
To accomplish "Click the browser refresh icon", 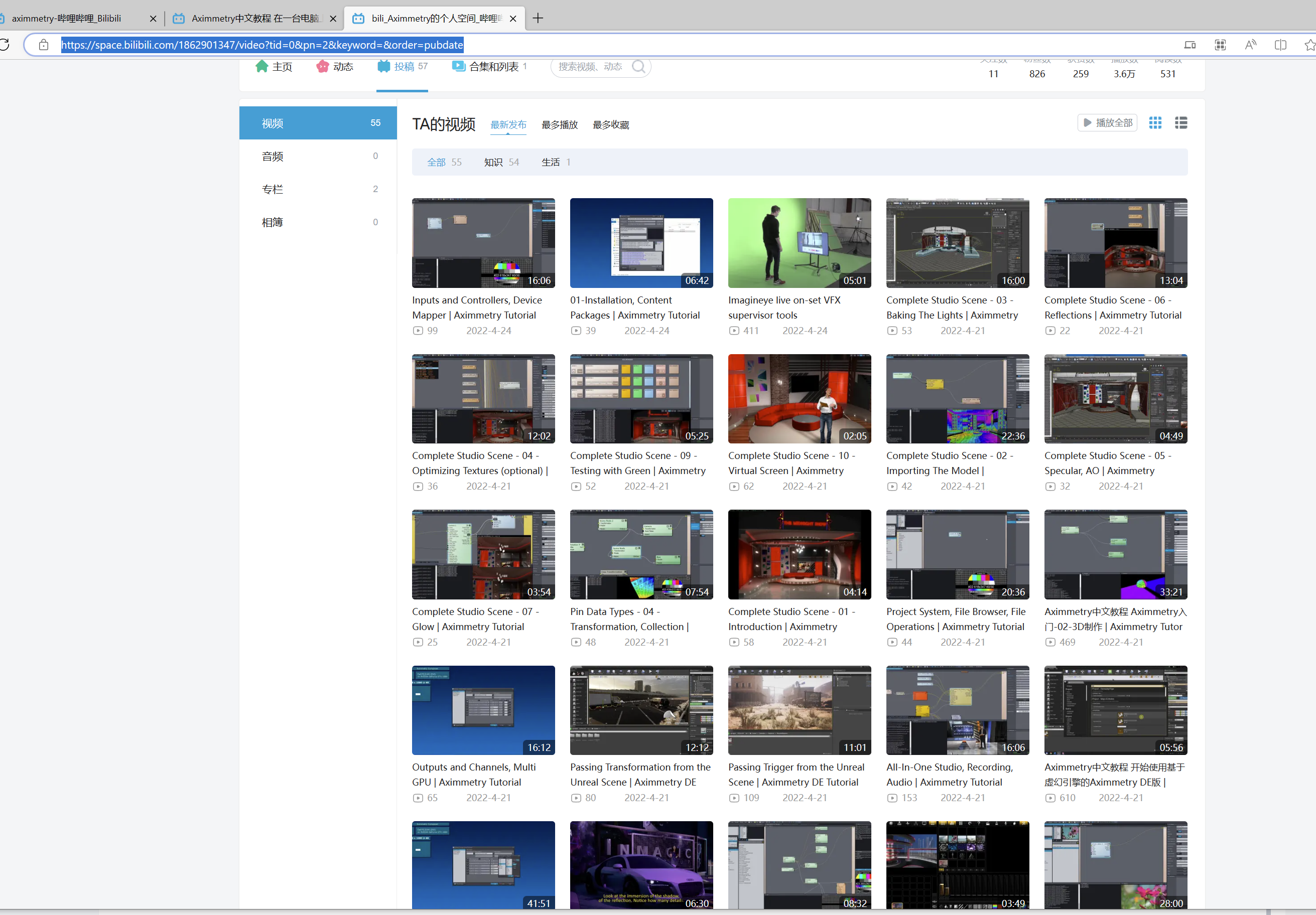I will point(5,45).
